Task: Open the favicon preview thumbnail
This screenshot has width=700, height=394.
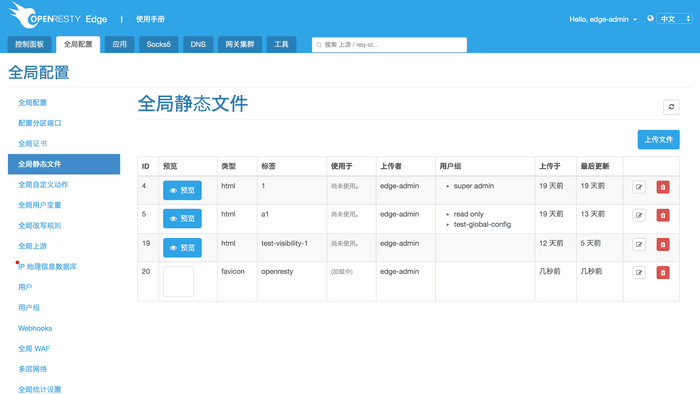Action: pos(178,282)
